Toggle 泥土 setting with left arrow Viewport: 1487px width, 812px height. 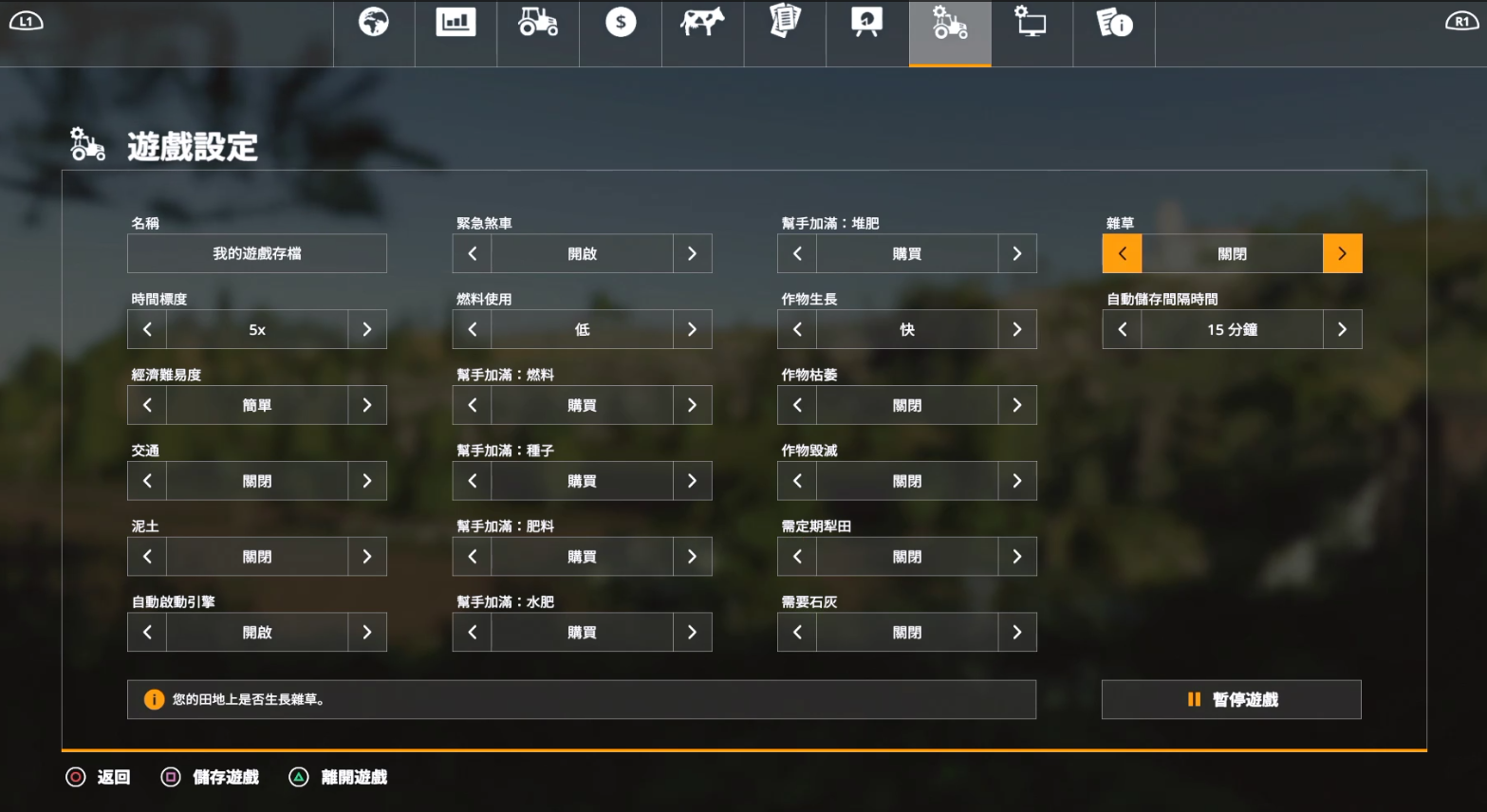pos(147,557)
